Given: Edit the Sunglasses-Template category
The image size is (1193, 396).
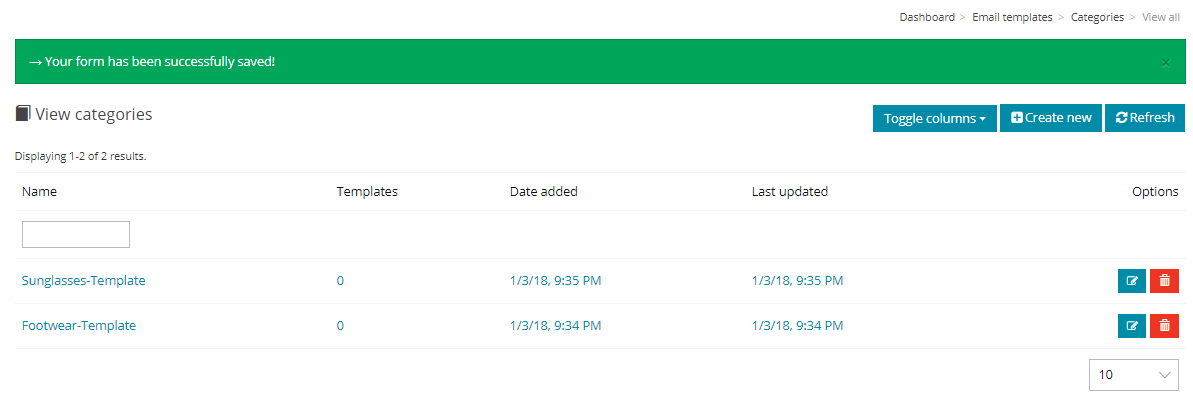Looking at the screenshot, I should (1132, 281).
